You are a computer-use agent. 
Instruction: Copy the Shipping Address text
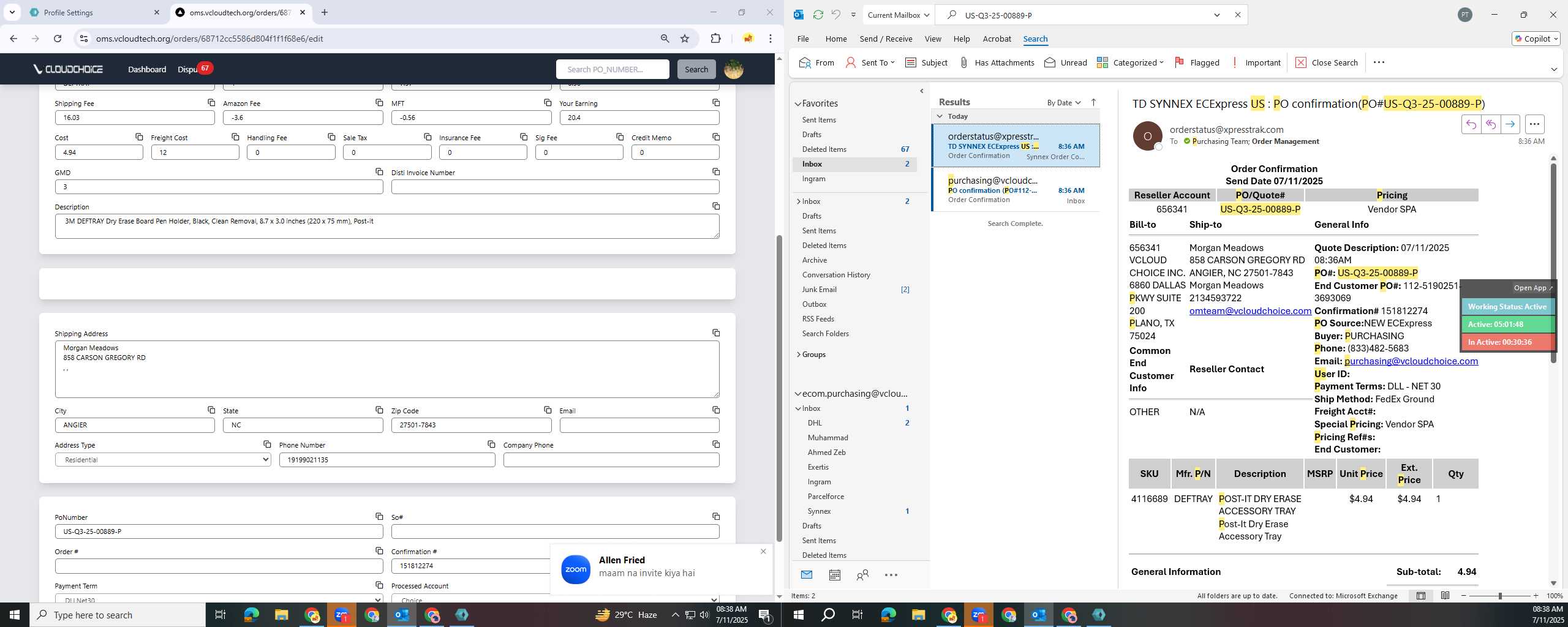pyautogui.click(x=716, y=333)
